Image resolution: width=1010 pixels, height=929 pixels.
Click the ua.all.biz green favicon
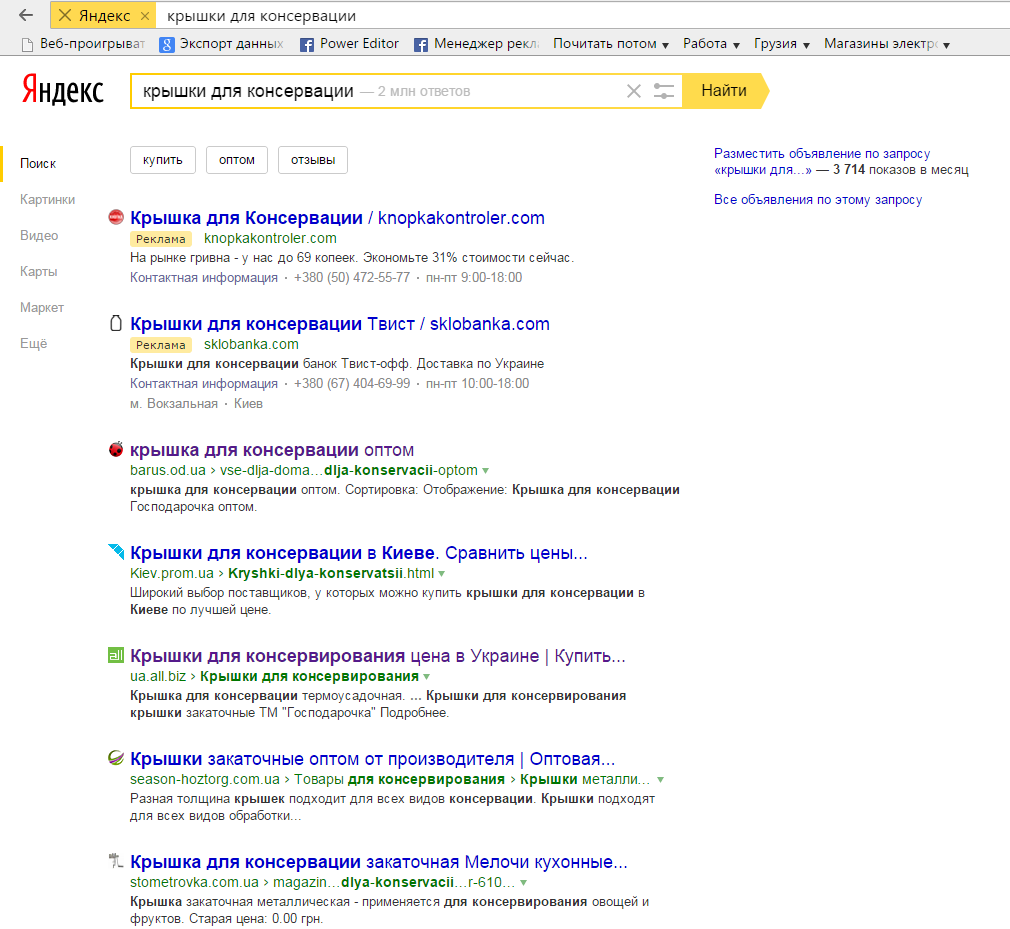pos(116,655)
